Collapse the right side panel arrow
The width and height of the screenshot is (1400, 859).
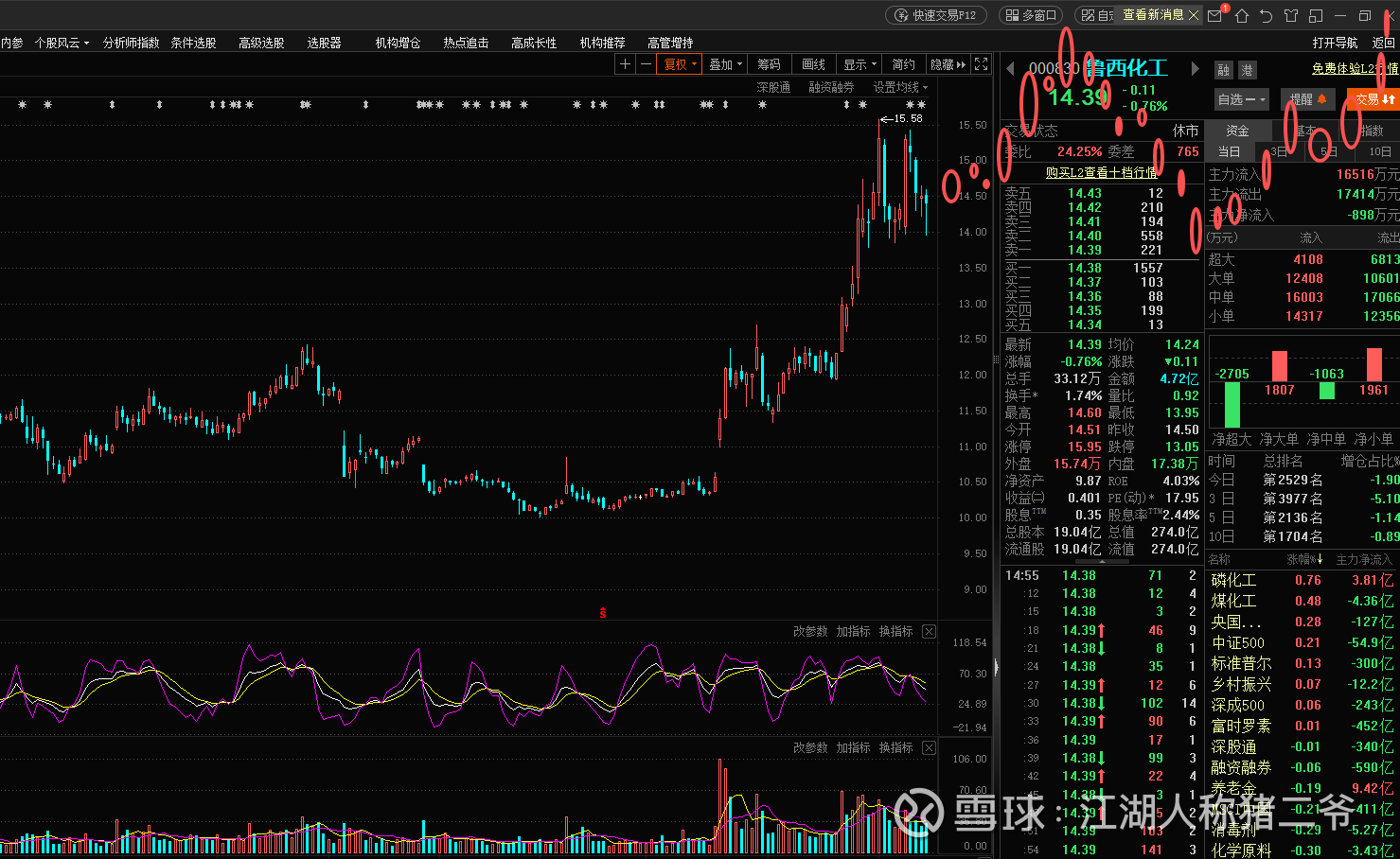pyautogui.click(x=996, y=666)
